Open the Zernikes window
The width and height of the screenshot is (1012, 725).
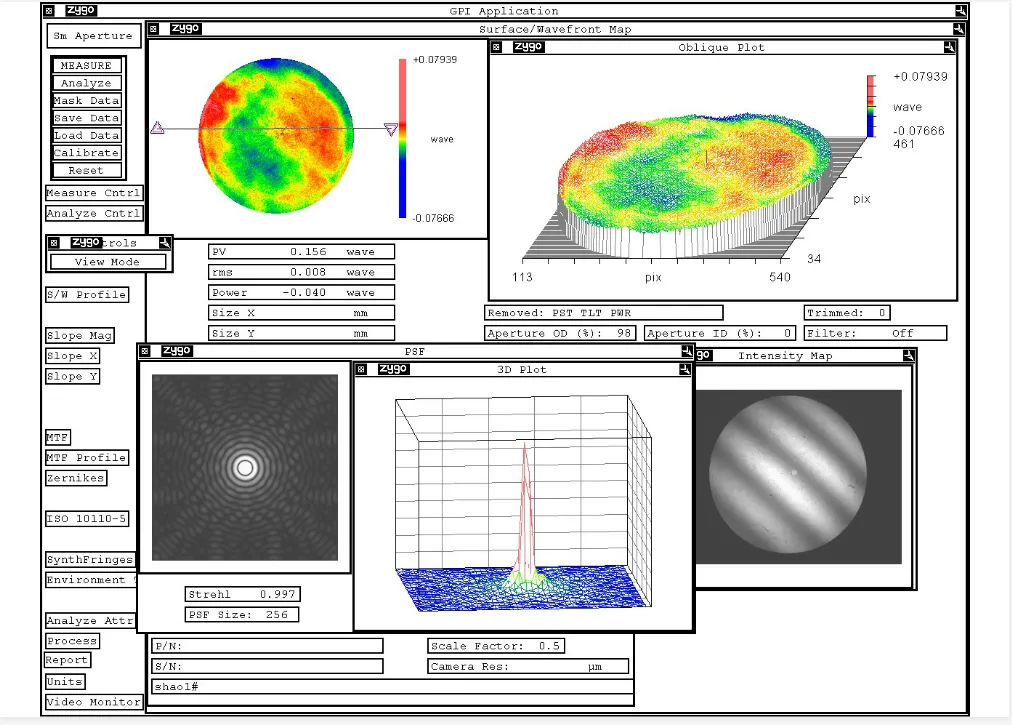(75, 478)
